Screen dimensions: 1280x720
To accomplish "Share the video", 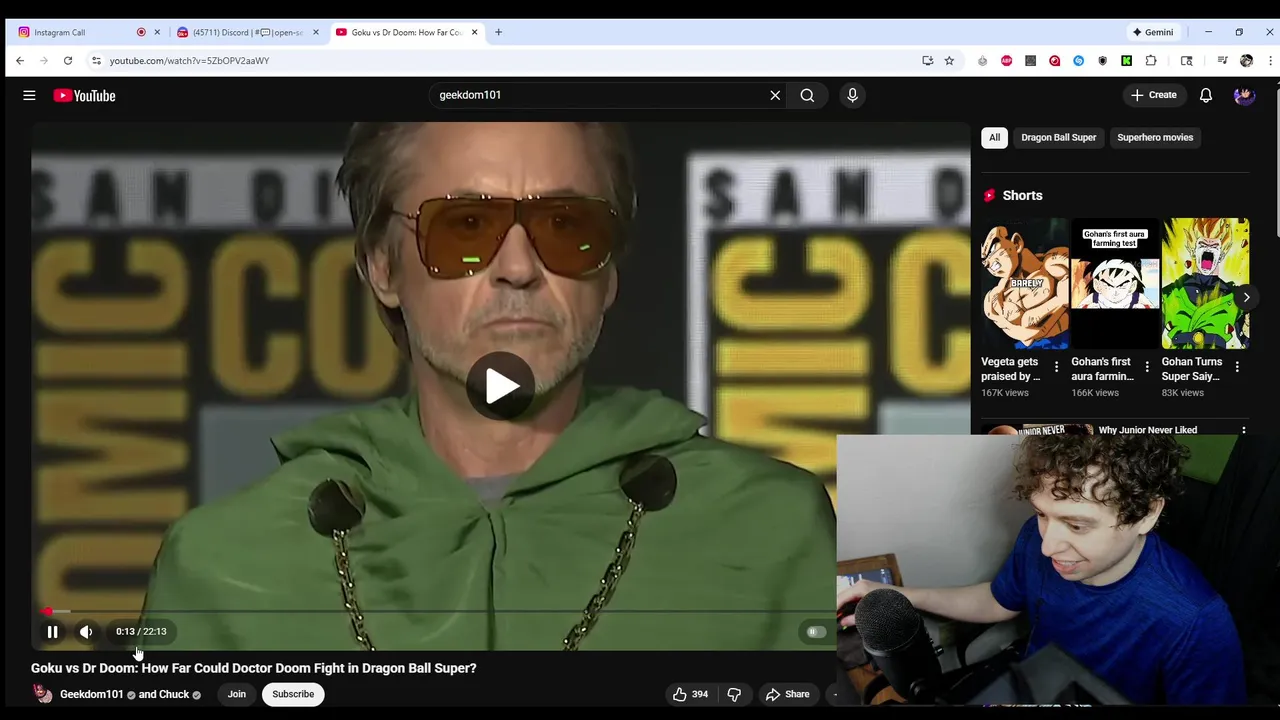I will pos(787,694).
